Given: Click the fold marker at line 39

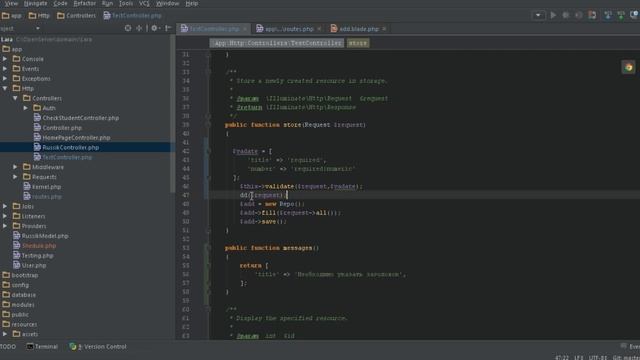Looking at the screenshot, I should (x=207, y=125).
